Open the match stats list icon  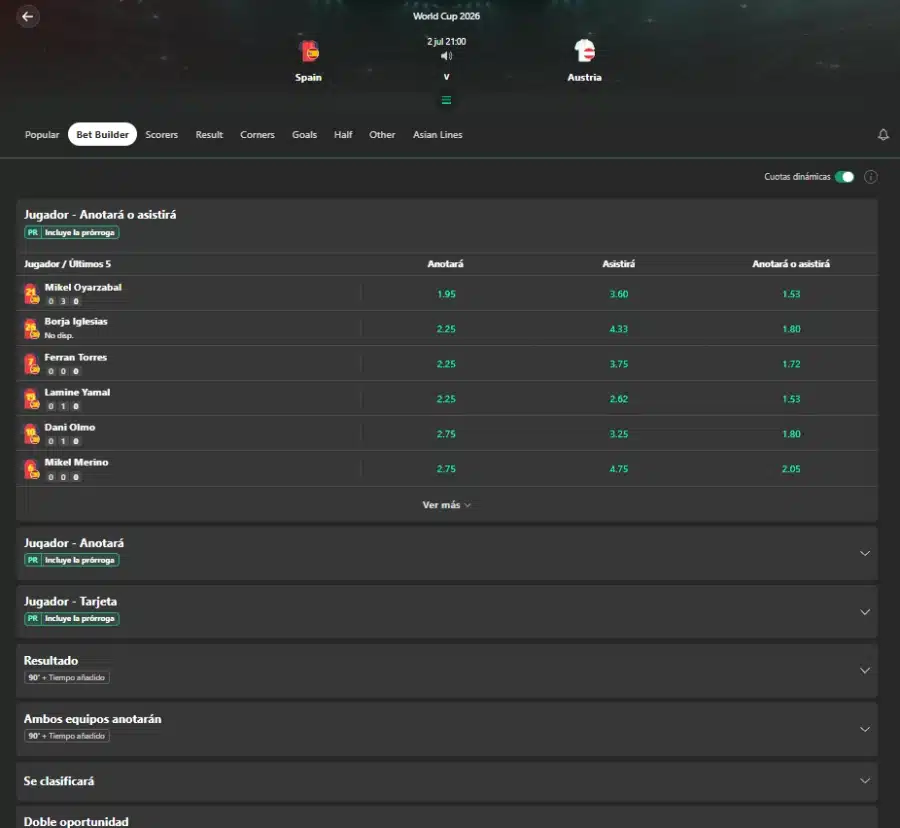[446, 100]
